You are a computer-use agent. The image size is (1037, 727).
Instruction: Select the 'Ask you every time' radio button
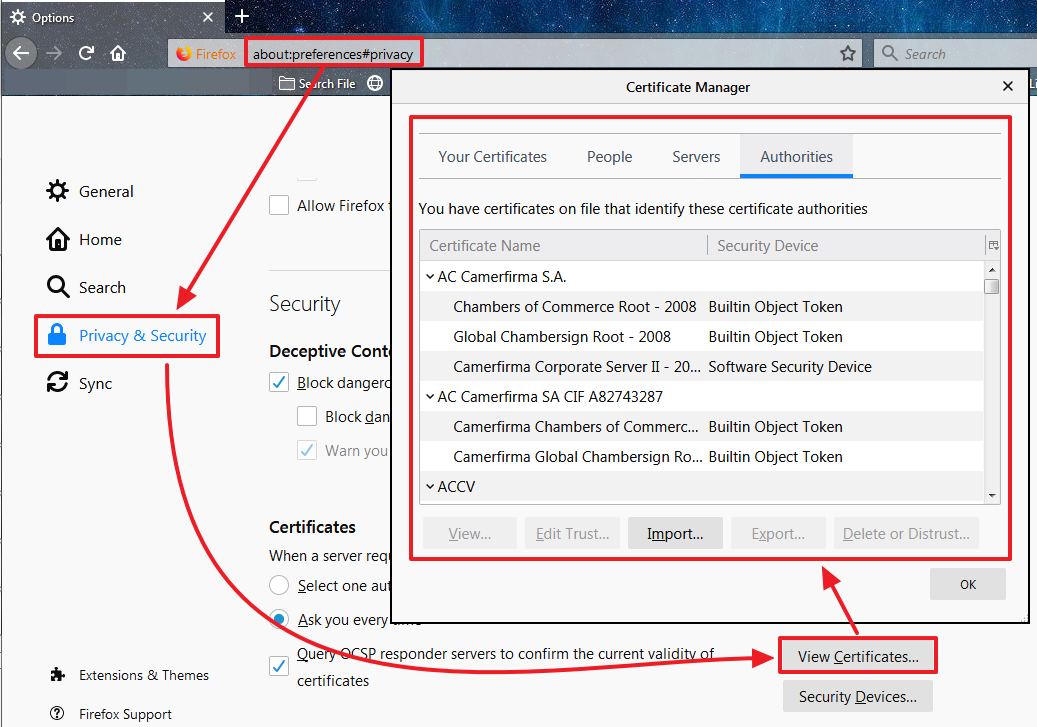point(279,619)
